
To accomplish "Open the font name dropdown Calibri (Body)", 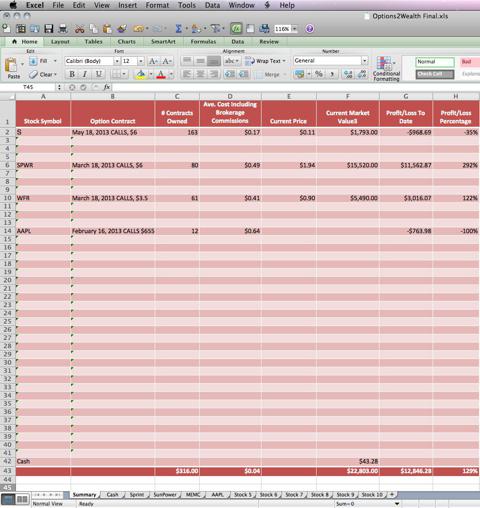I will (x=116, y=61).
